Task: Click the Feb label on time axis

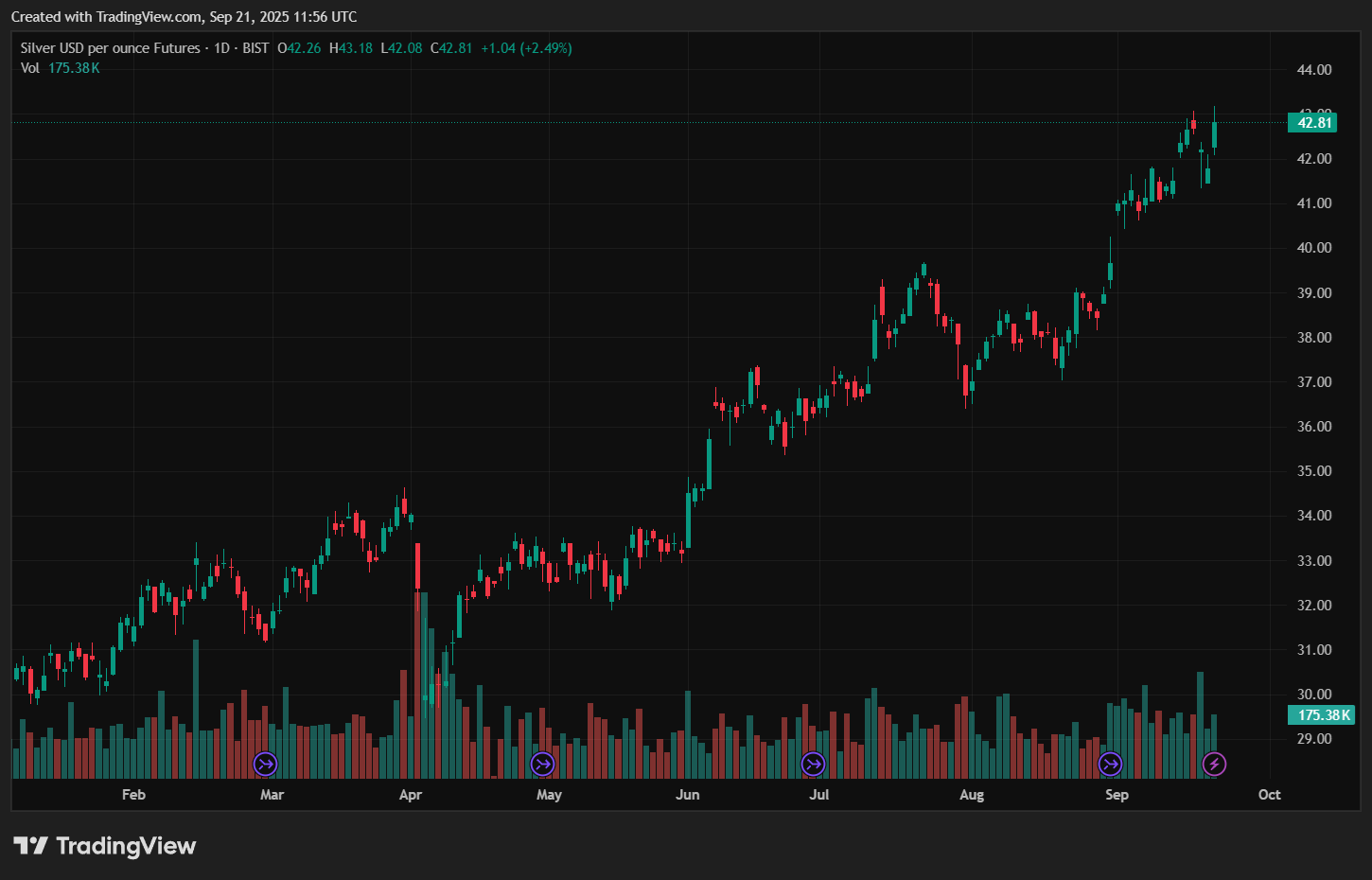Action: 133,795
